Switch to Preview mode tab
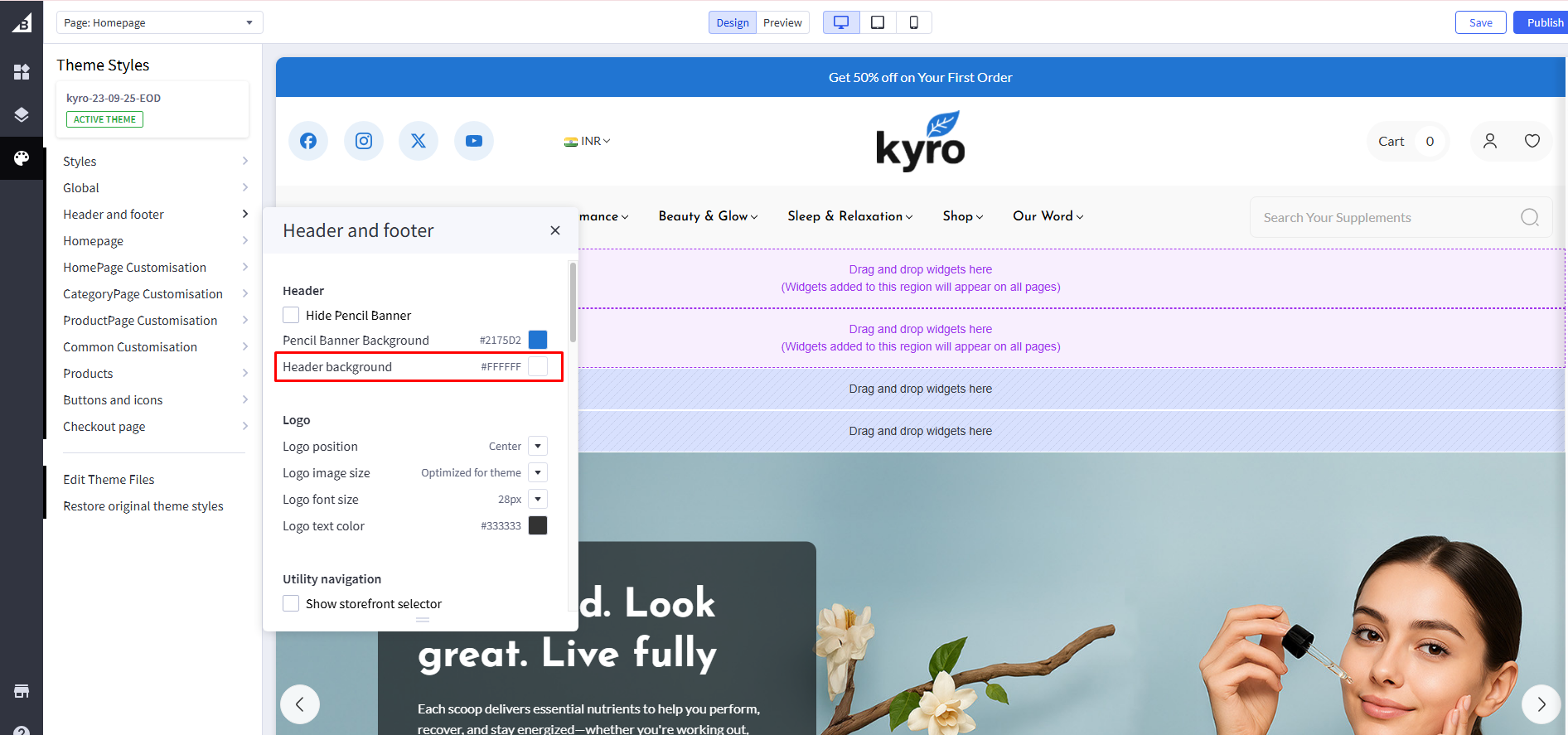 pyautogui.click(x=782, y=22)
